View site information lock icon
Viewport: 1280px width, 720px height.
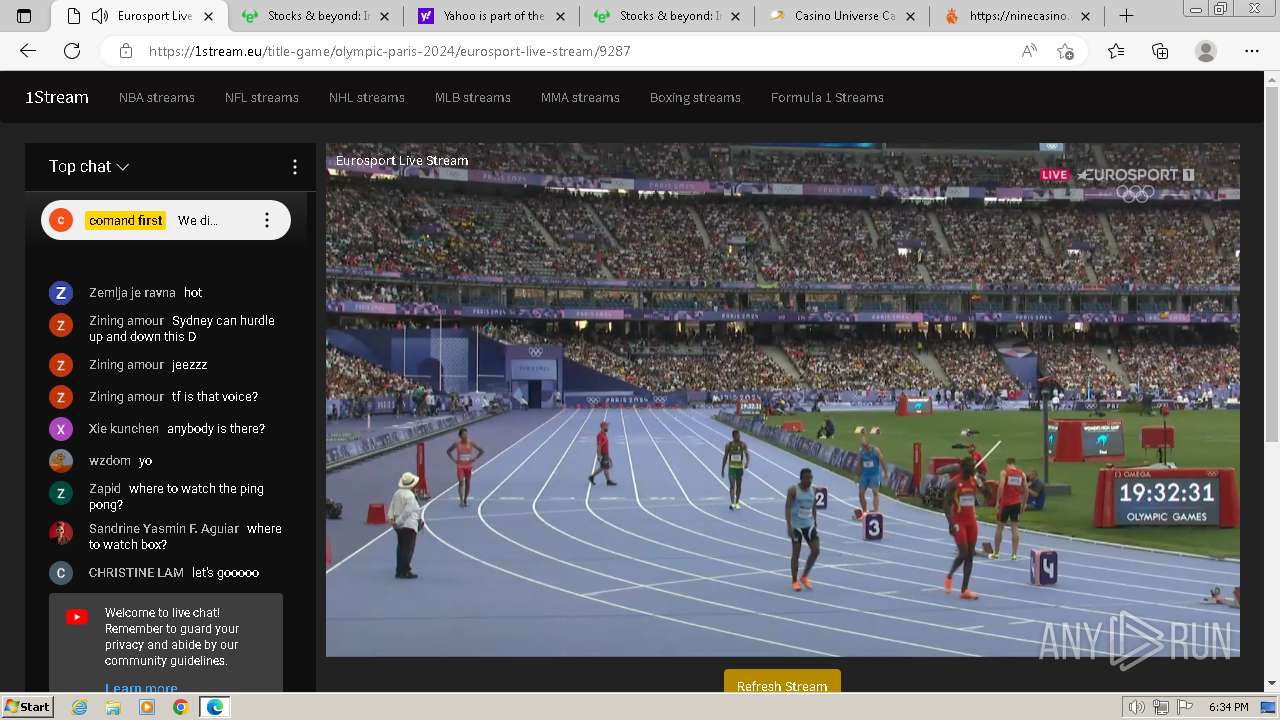[x=125, y=51]
